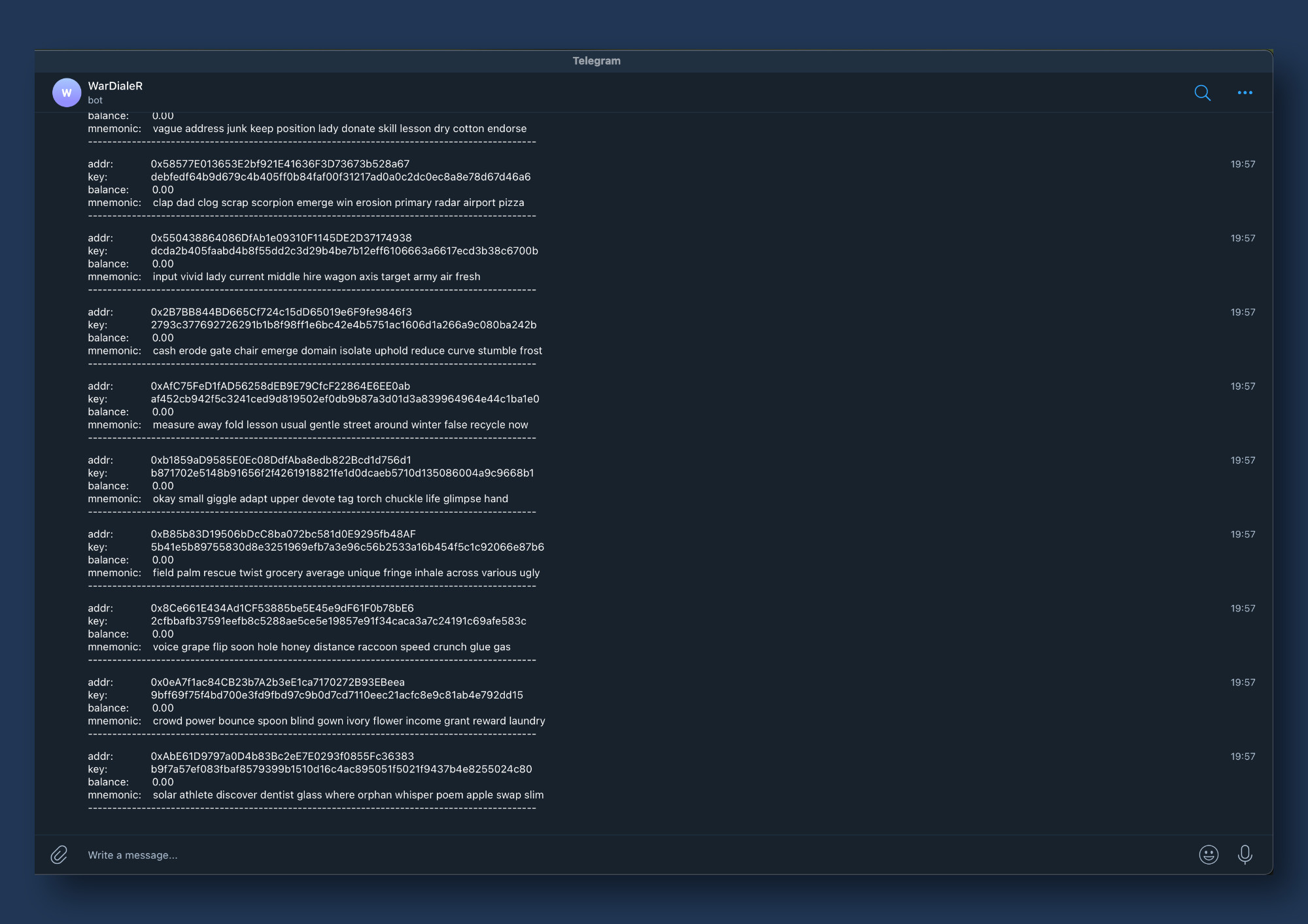1308x924 pixels.
Task: Click mnemonic 'field palm rescue twist grocery'
Action: pyautogui.click(x=346, y=573)
